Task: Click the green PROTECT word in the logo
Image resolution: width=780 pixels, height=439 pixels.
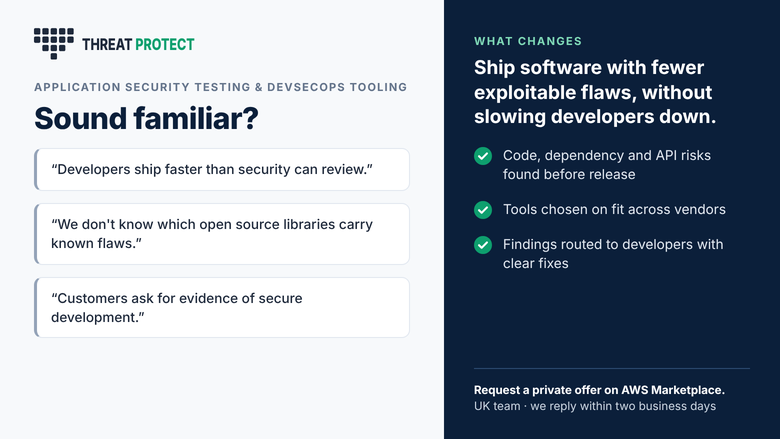Action: pos(165,45)
